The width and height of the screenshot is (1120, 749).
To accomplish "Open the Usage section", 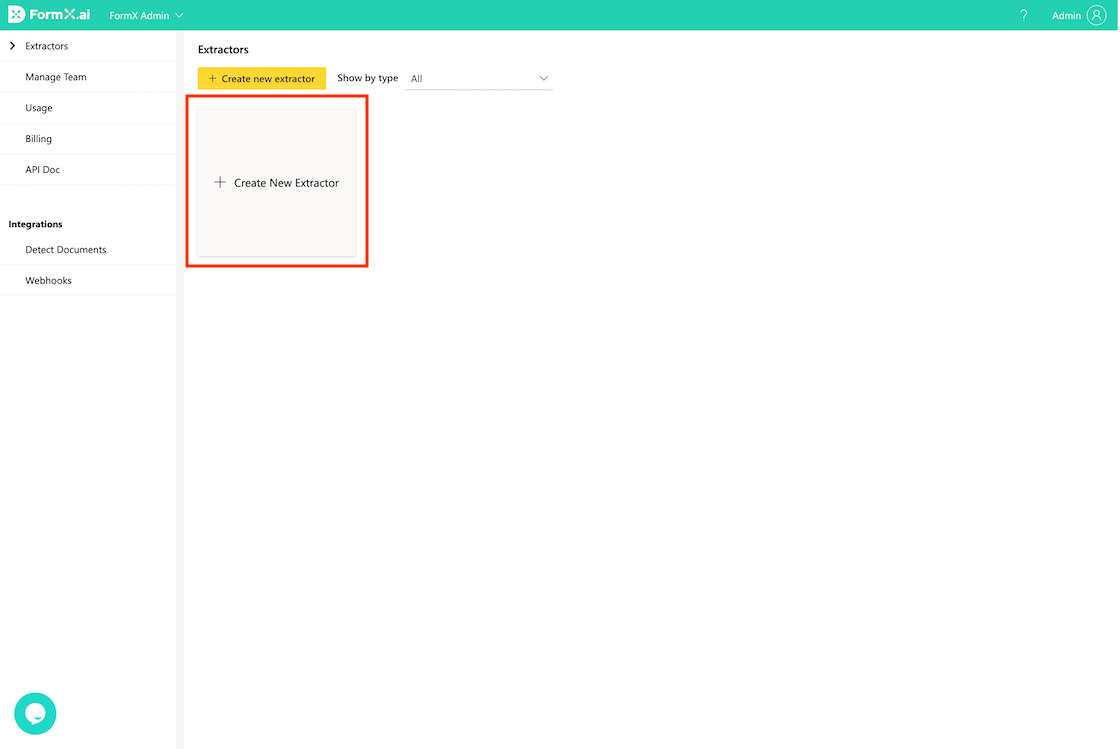I will 39,108.
